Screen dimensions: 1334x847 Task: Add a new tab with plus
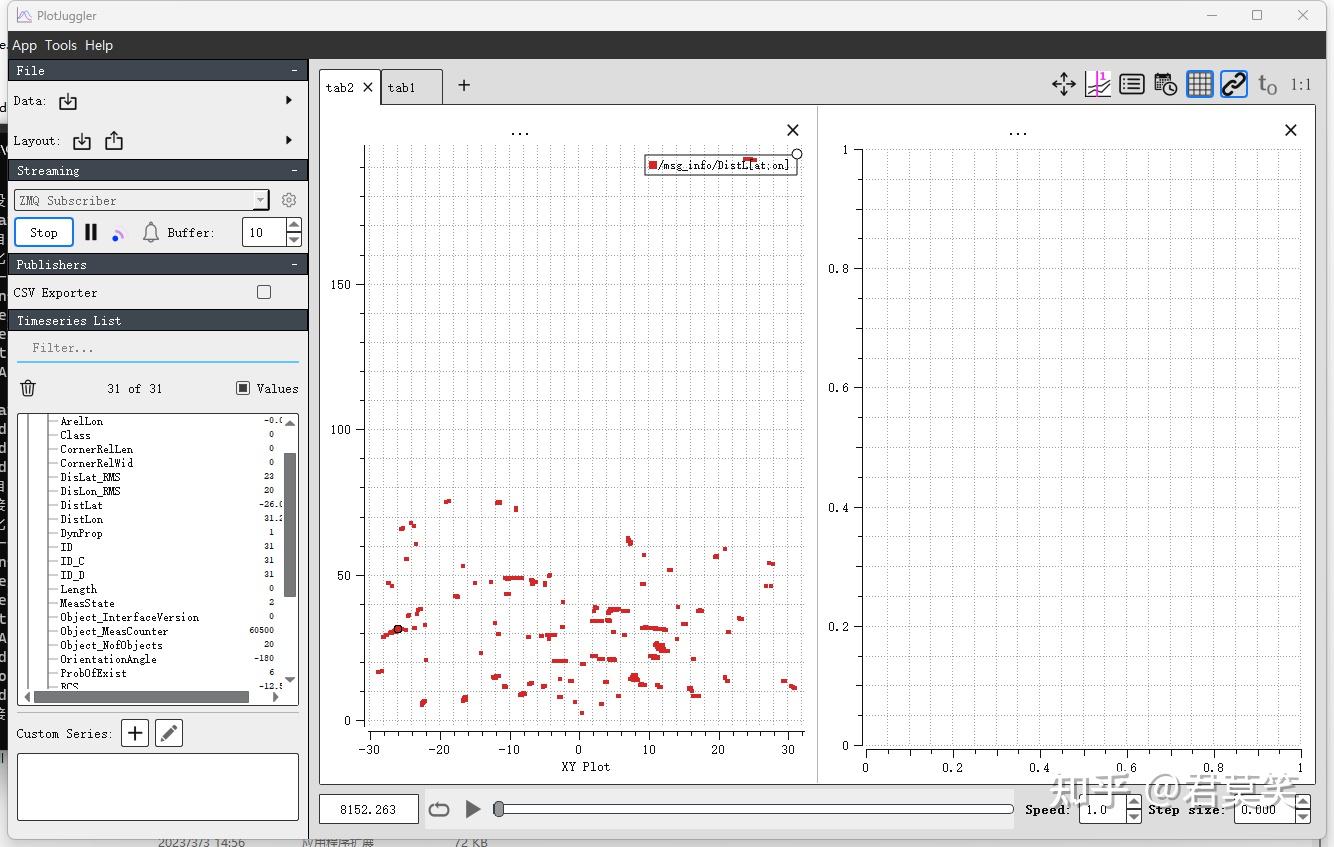point(464,85)
